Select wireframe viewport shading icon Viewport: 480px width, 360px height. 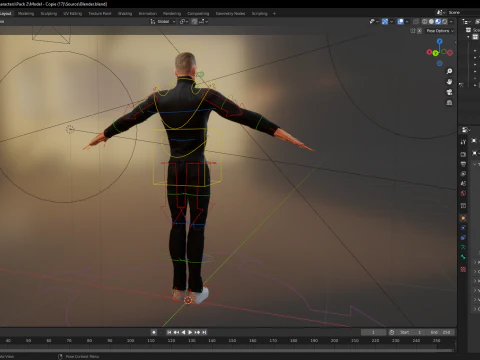tap(425, 21)
